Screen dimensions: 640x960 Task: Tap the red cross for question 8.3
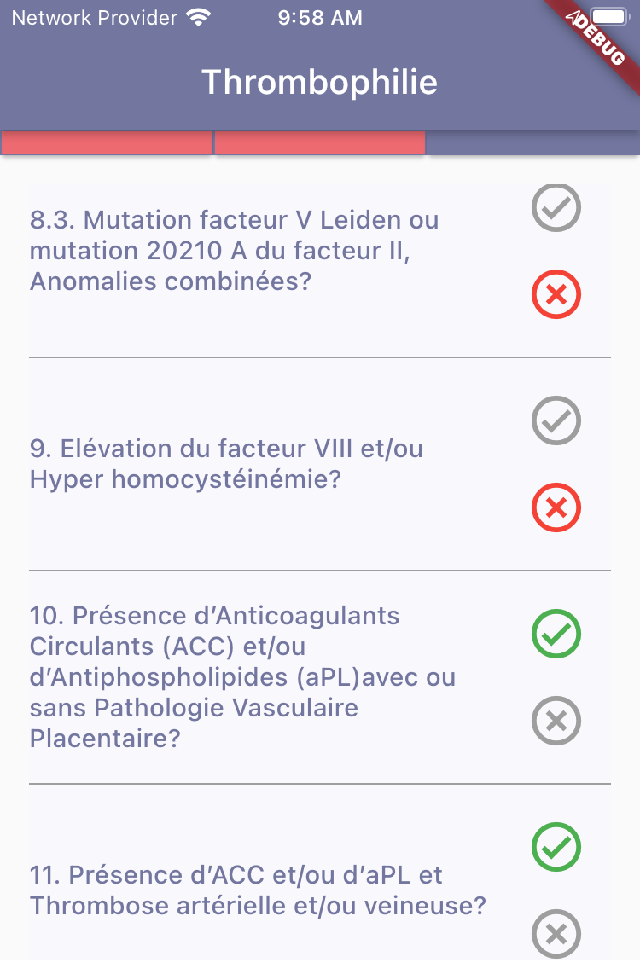pyautogui.click(x=557, y=295)
